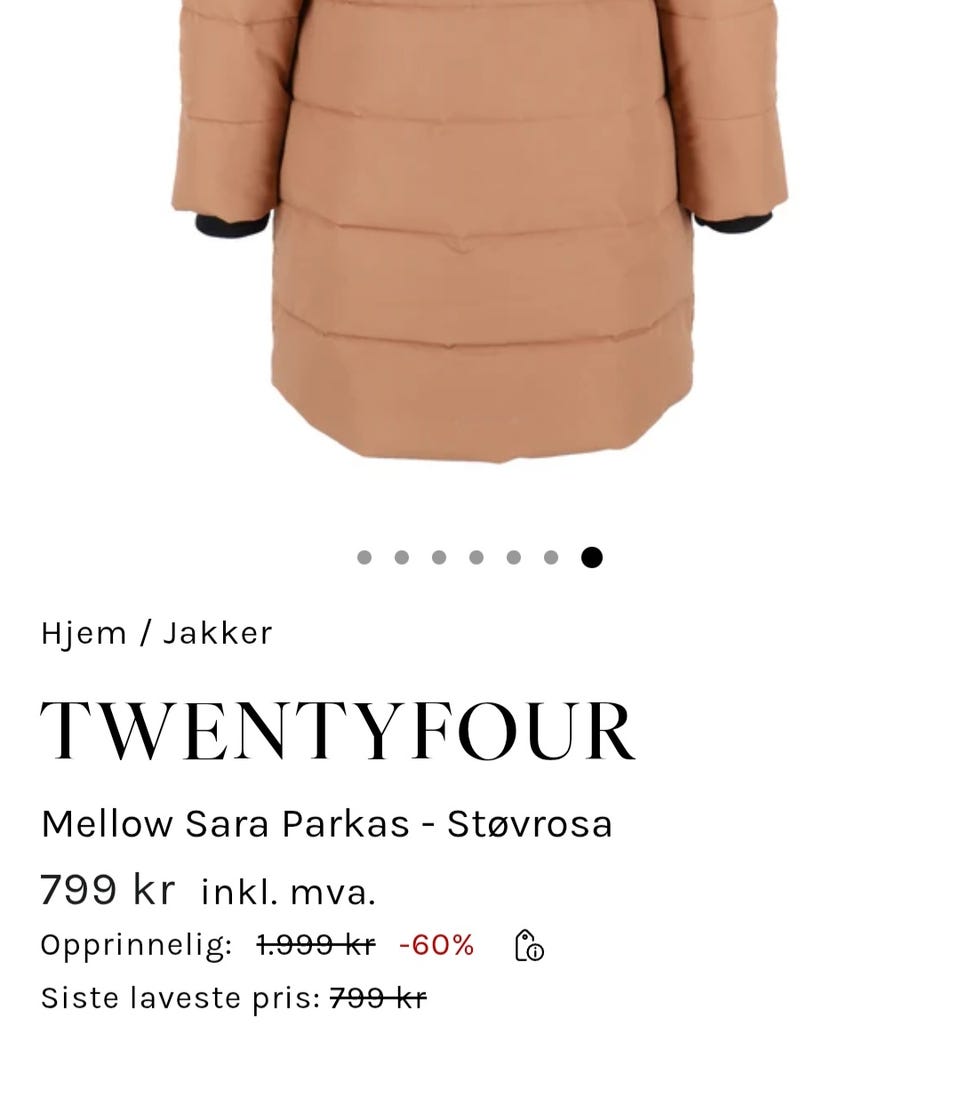Viewport: 960px width, 1115px height.
Task: Click the red -60% discount label
Action: pos(436,945)
